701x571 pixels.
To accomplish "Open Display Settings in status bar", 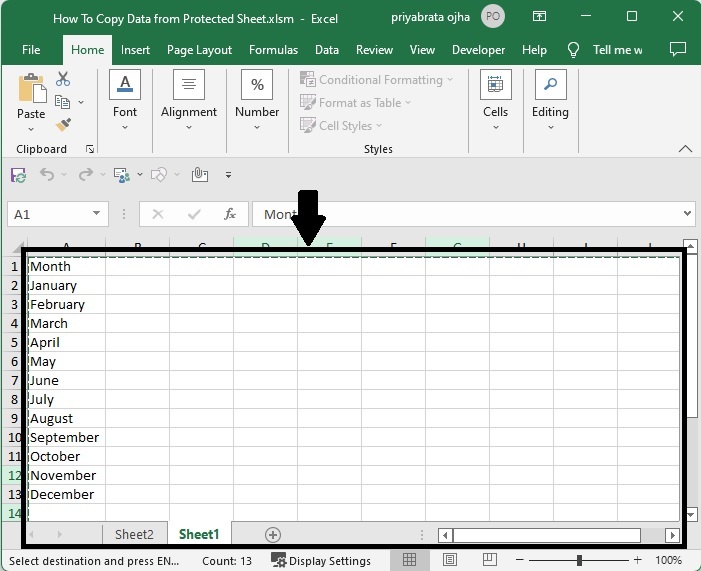I will pos(321,561).
